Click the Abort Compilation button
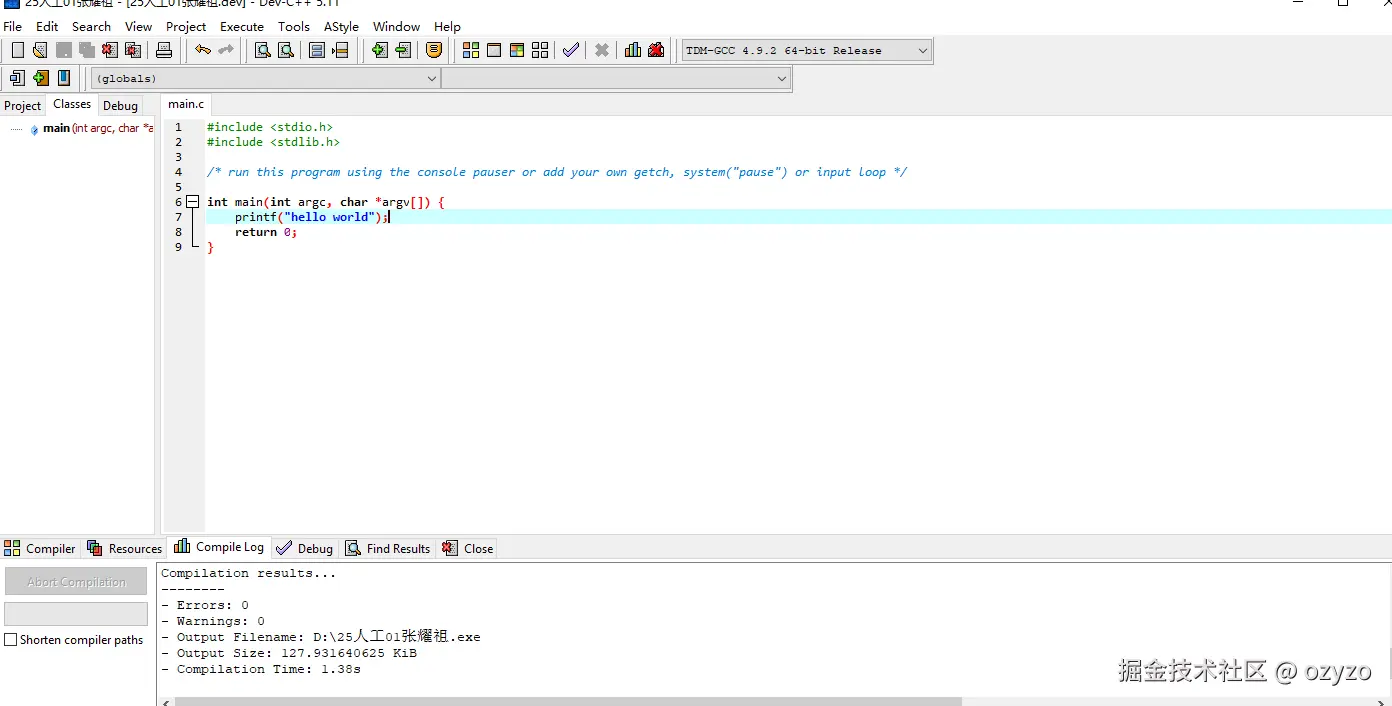The height and width of the screenshot is (706, 1392). click(x=76, y=581)
